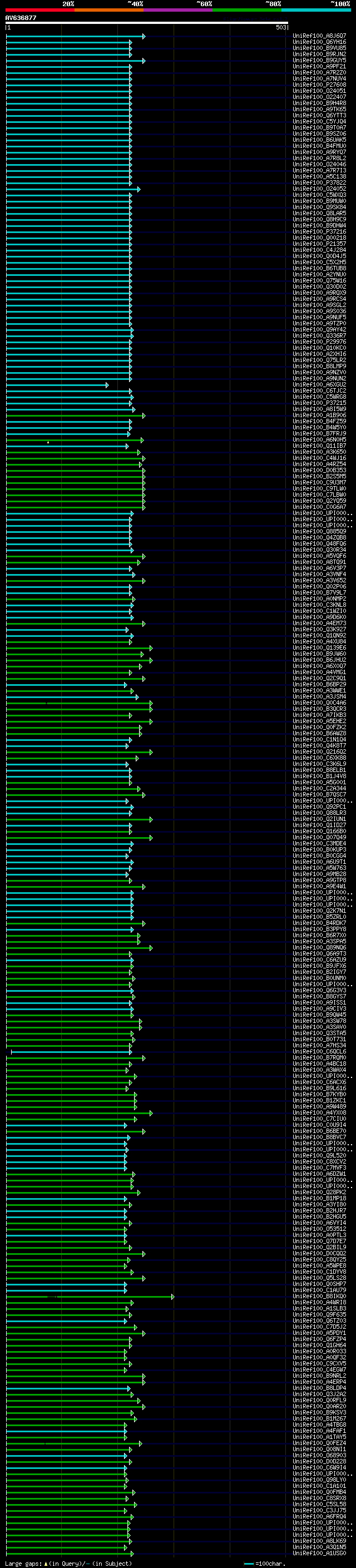Open entry UniRef100_B9H4R8
The image size is (356, 1568).
pos(319,103)
